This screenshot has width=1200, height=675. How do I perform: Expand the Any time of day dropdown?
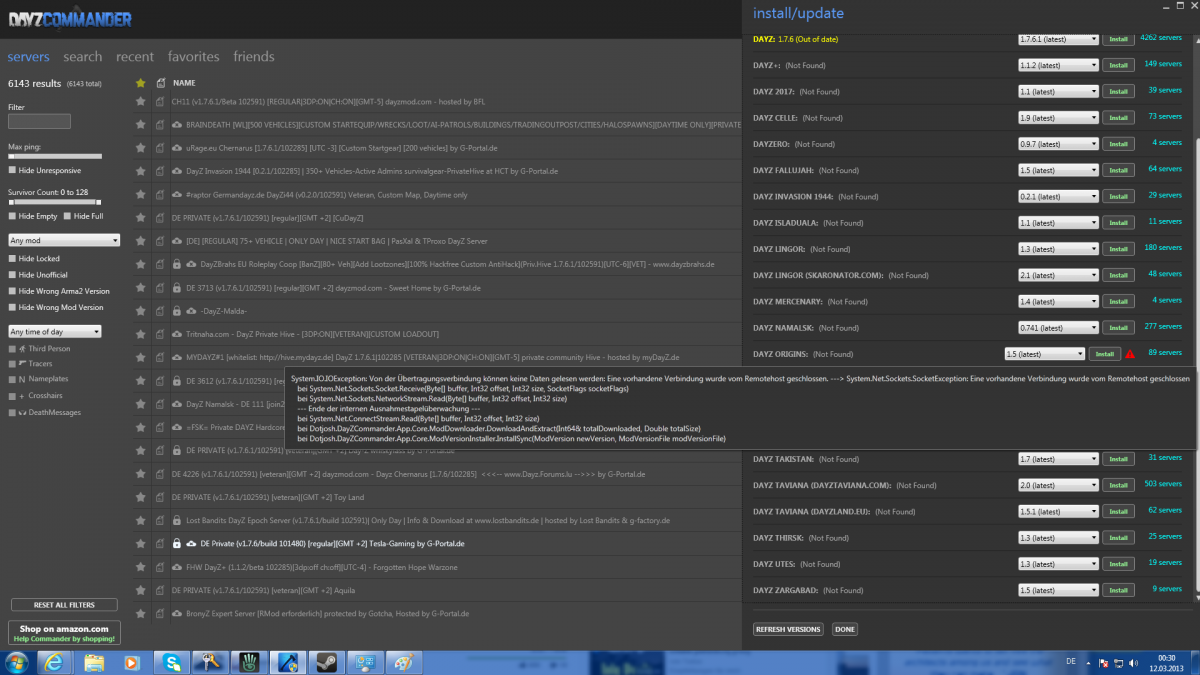pyautogui.click(x=55, y=331)
